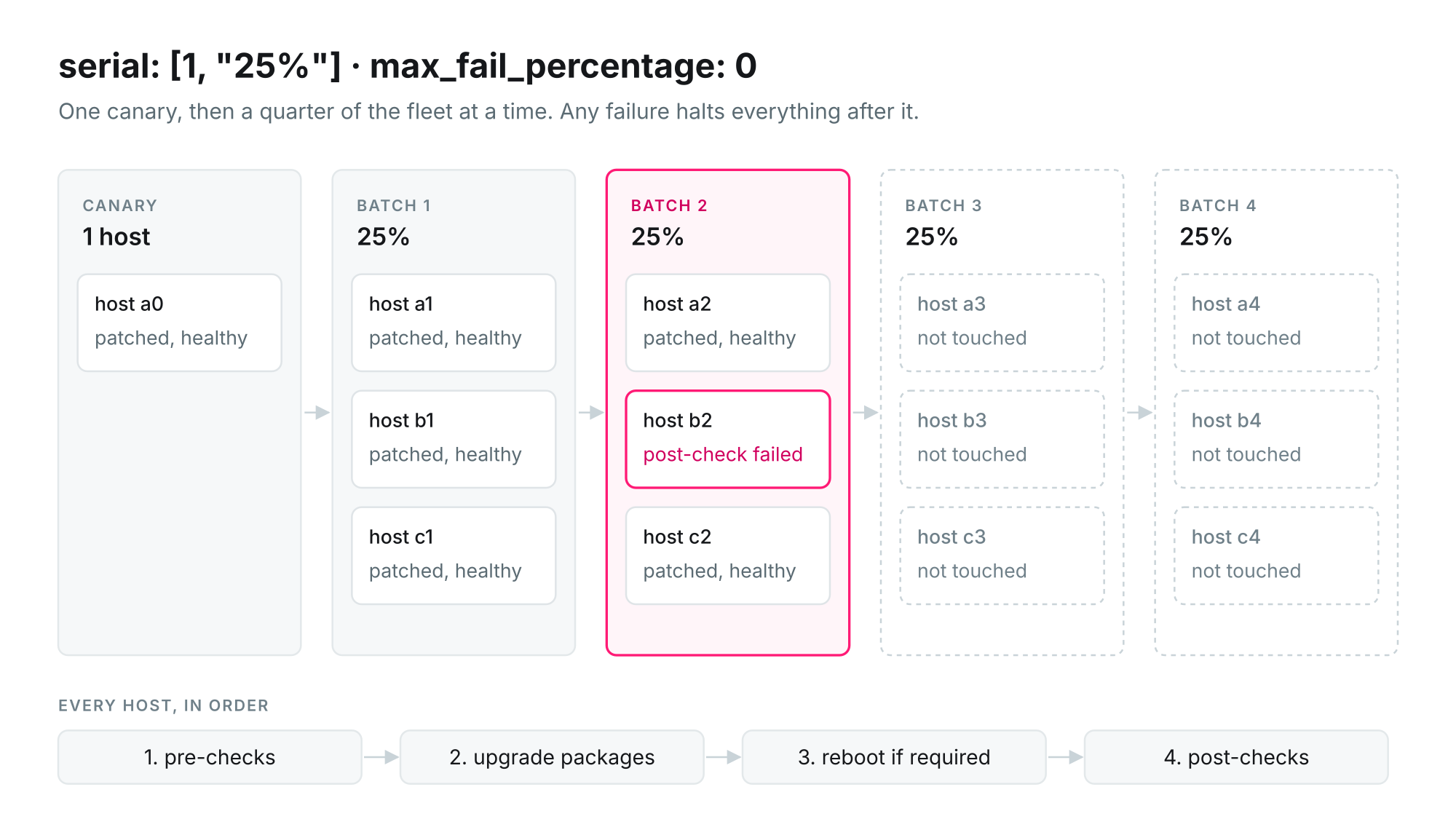
Task: Select host c1 patched card
Action: 454,555
